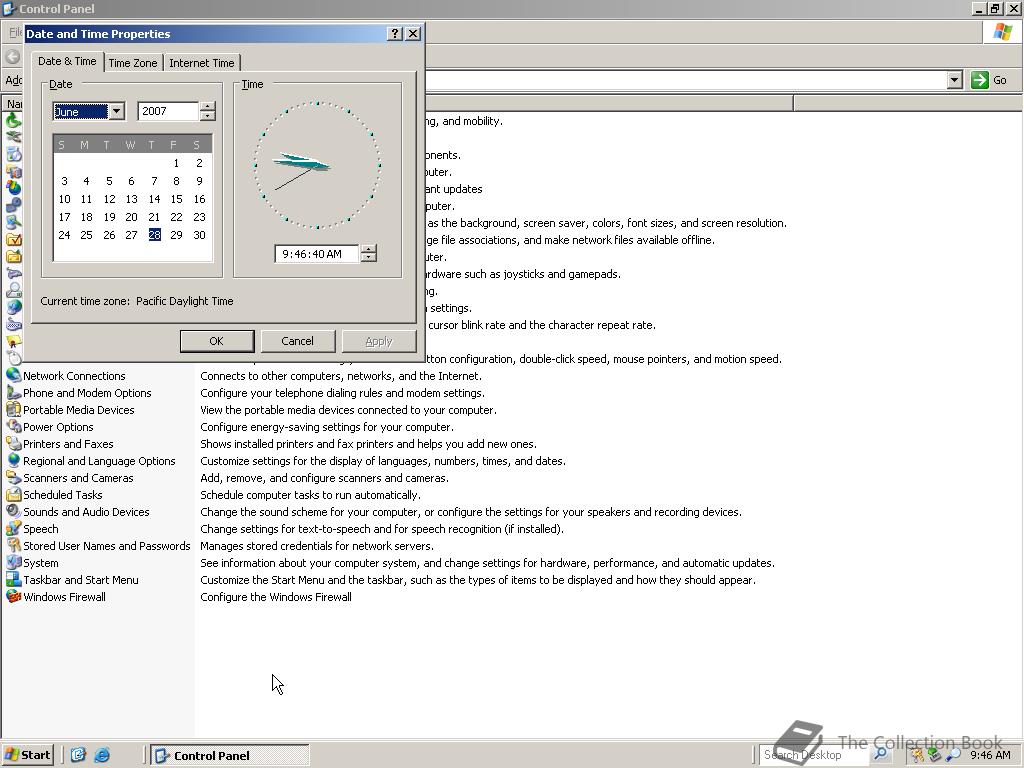
Task: Click 'Configure the Windows Firewall' description
Action: [276, 597]
